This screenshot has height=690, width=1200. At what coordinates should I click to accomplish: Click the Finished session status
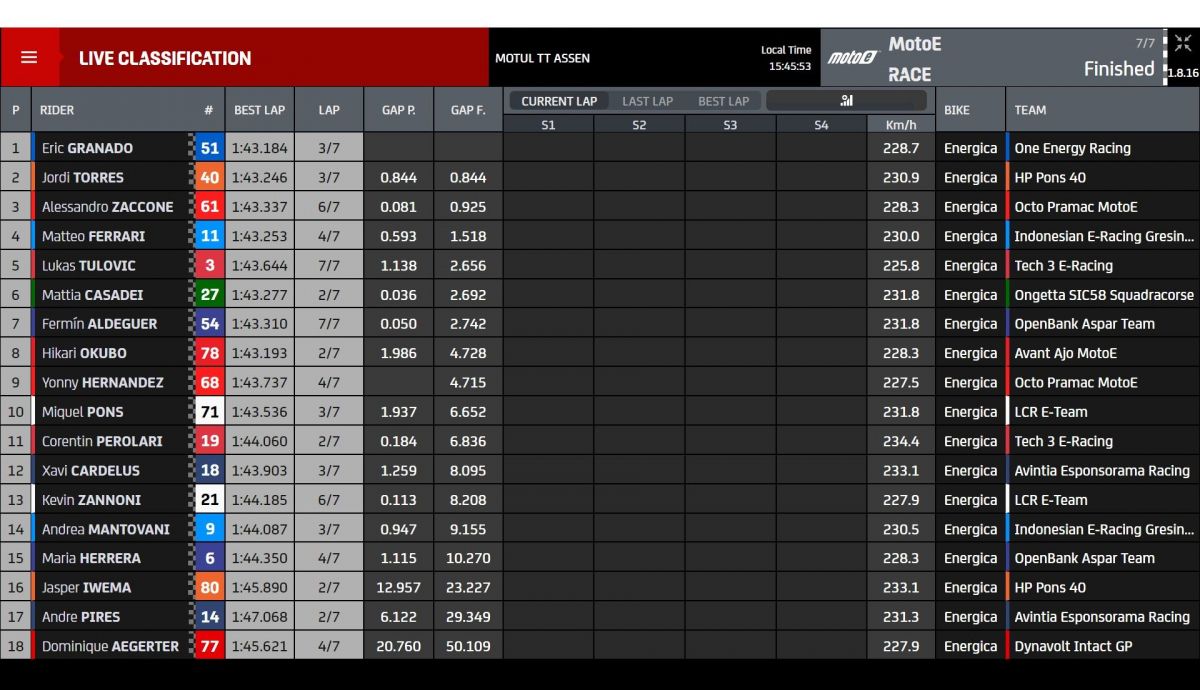(1119, 68)
